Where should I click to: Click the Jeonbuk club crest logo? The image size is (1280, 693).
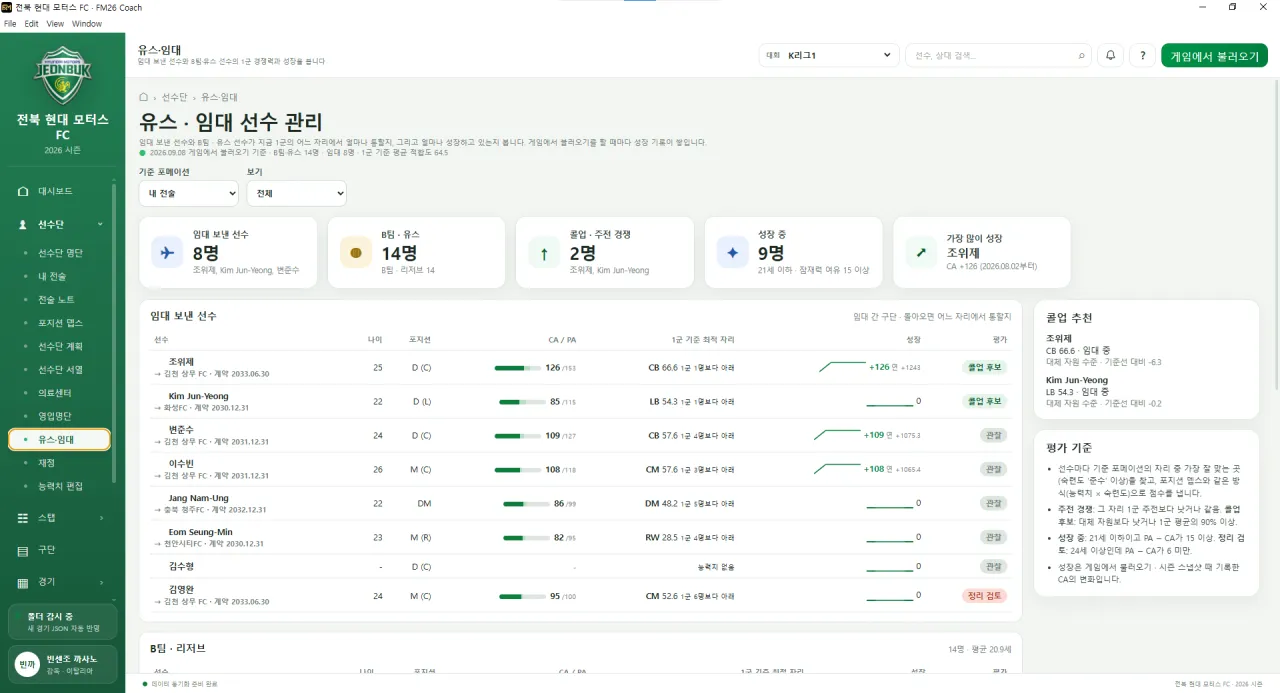62,75
